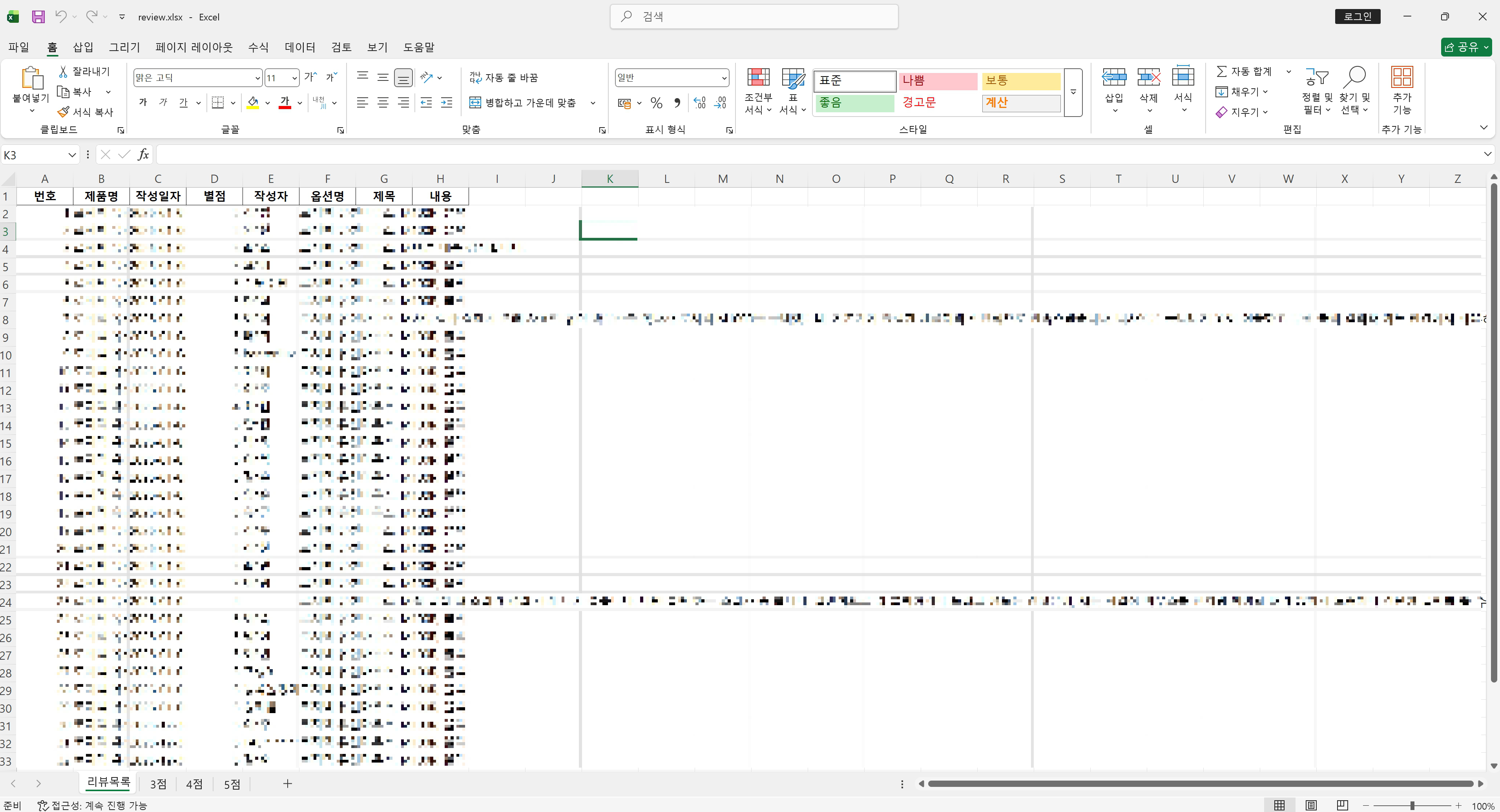Image resolution: width=1500 pixels, height=812 pixels.
Task: Open the font name dropdown
Action: point(257,77)
